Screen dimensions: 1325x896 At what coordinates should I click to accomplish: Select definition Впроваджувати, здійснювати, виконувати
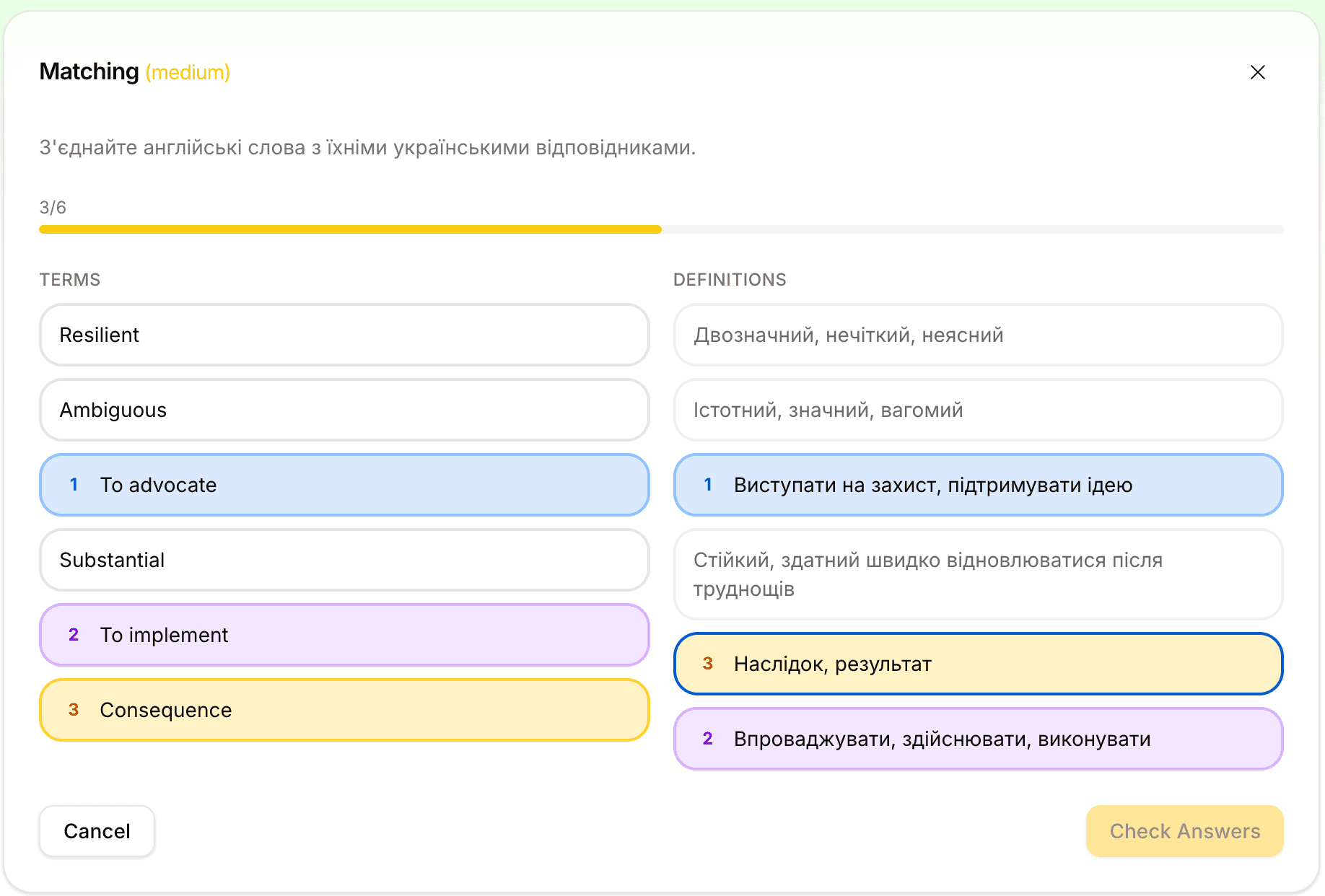[x=978, y=739]
